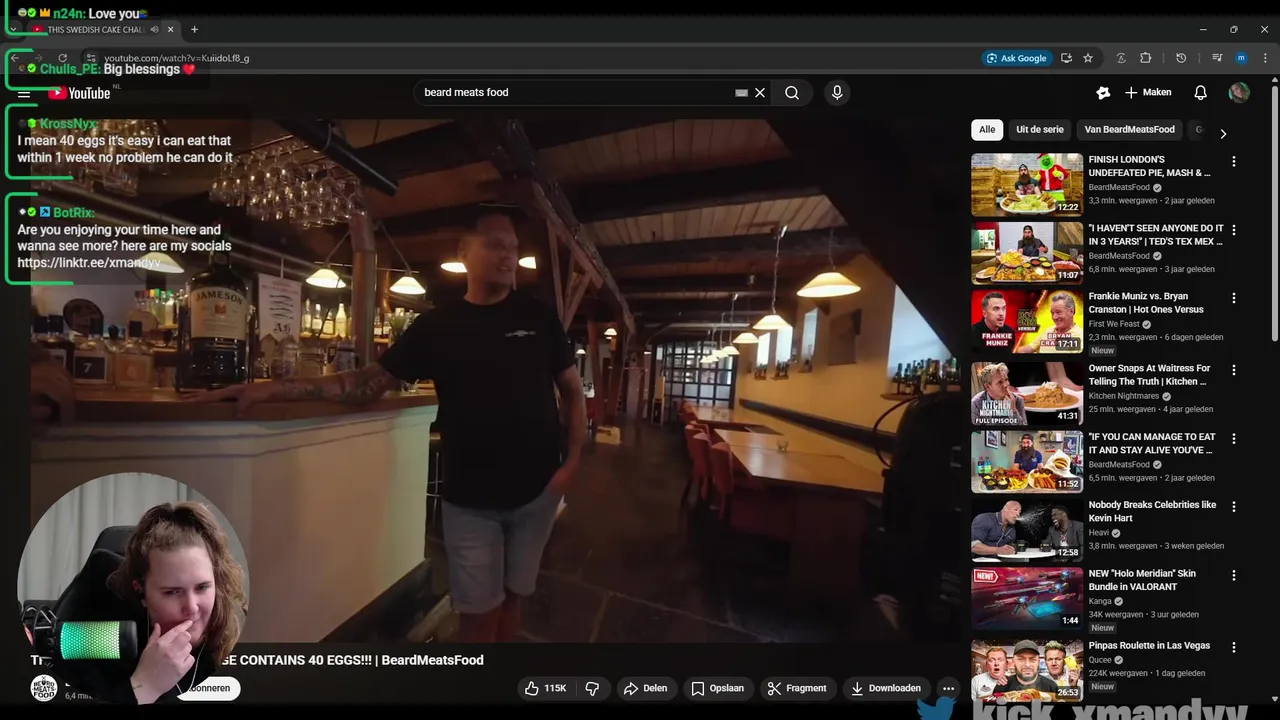Open options for Pinpas Roulette video

point(1233,647)
